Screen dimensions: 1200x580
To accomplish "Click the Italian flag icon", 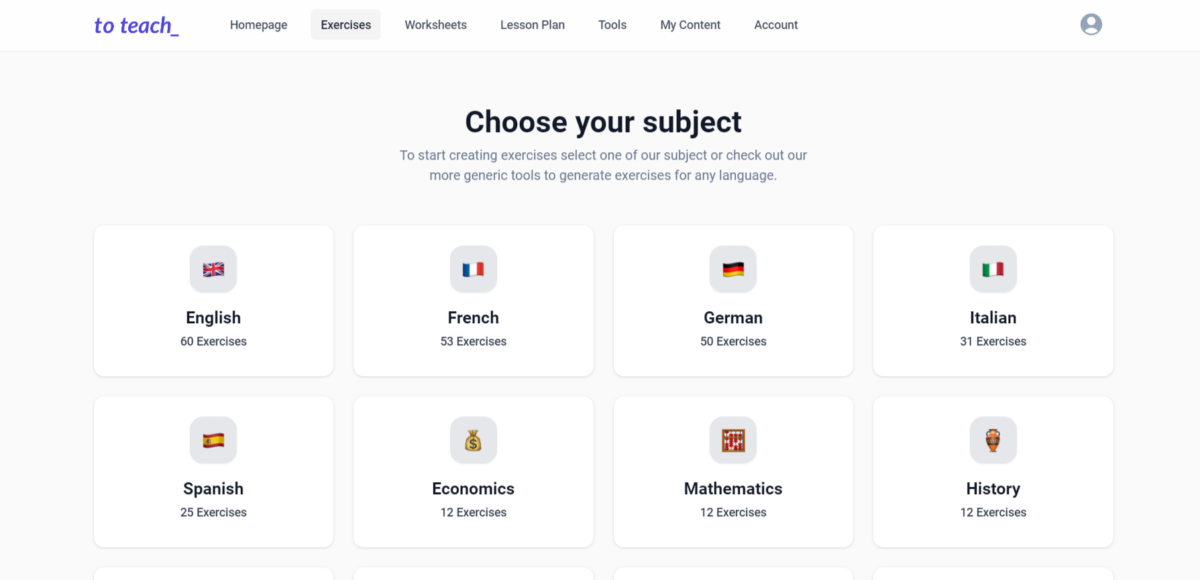I will 993,269.
